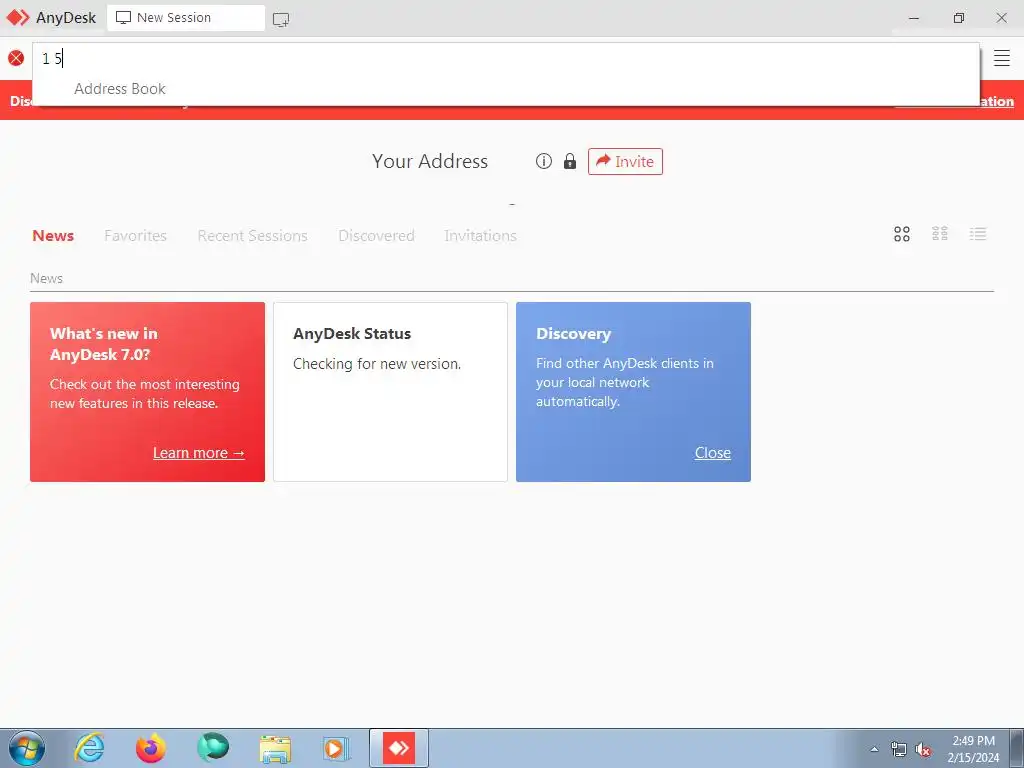Launch Internet Explorer from taskbar
The image size is (1024, 768).
89,748
